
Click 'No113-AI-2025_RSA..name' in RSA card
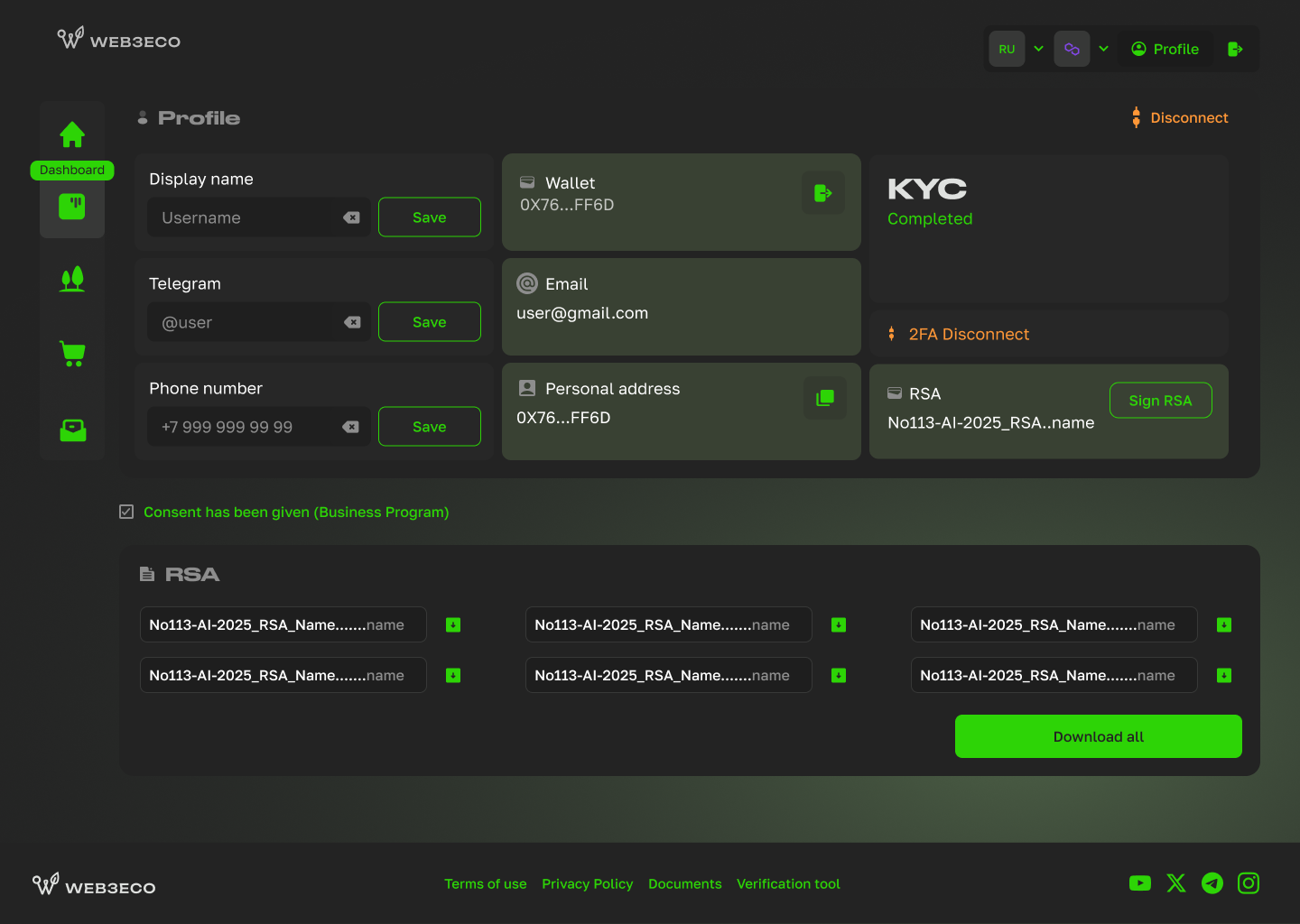tap(990, 422)
